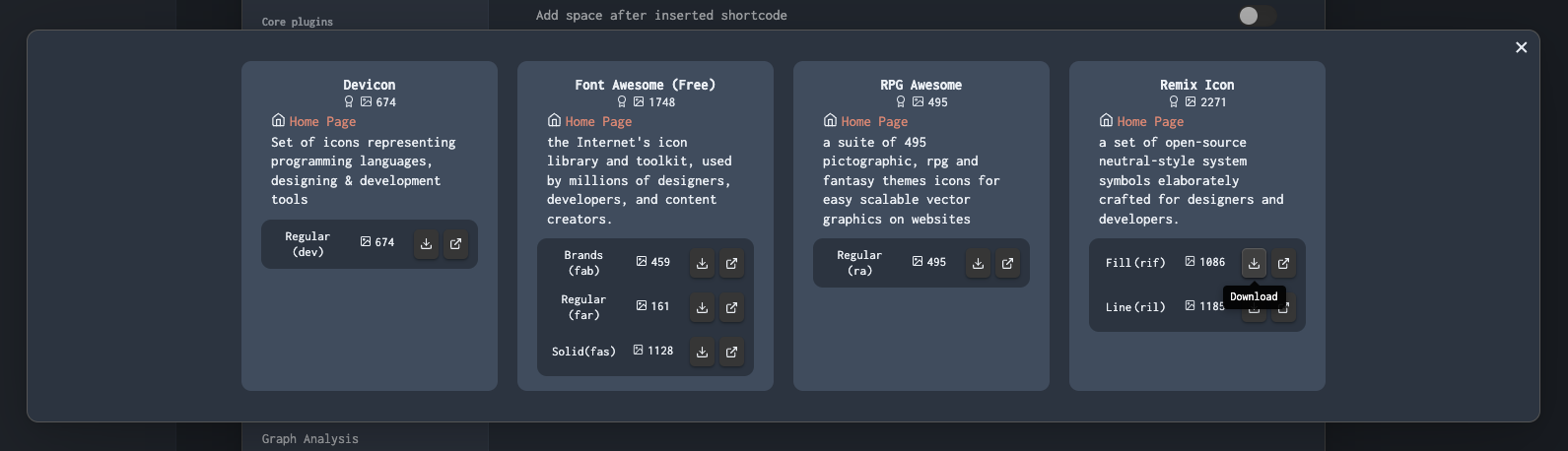Download Font Awesome Solid (fas) pack
The height and width of the screenshot is (451, 1568).
pos(702,352)
